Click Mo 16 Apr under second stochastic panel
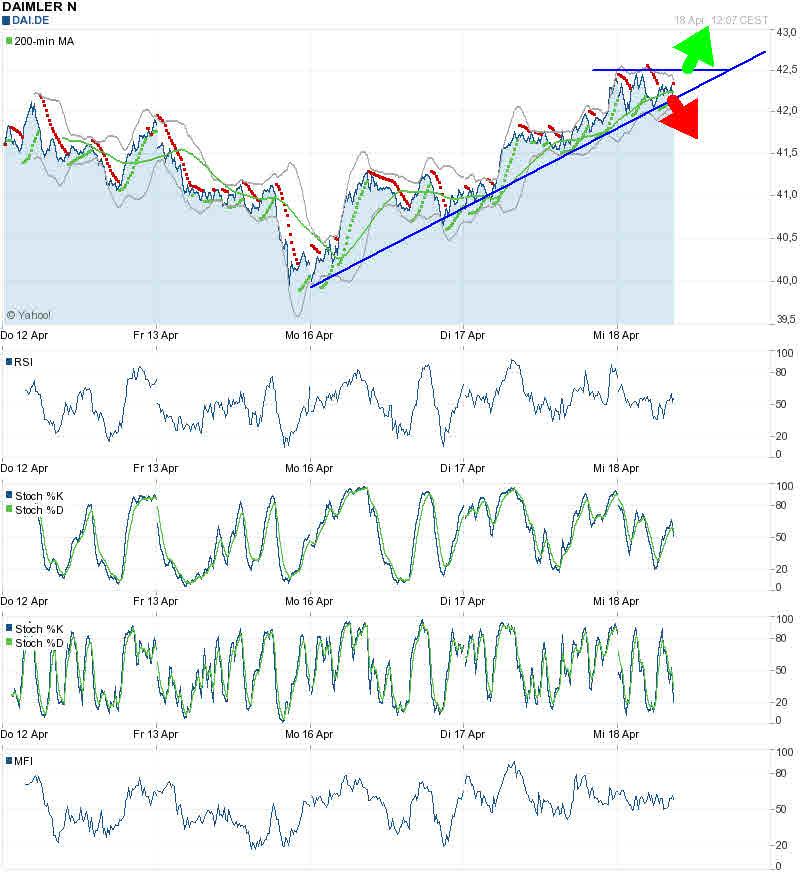The width and height of the screenshot is (800, 874). (309, 734)
